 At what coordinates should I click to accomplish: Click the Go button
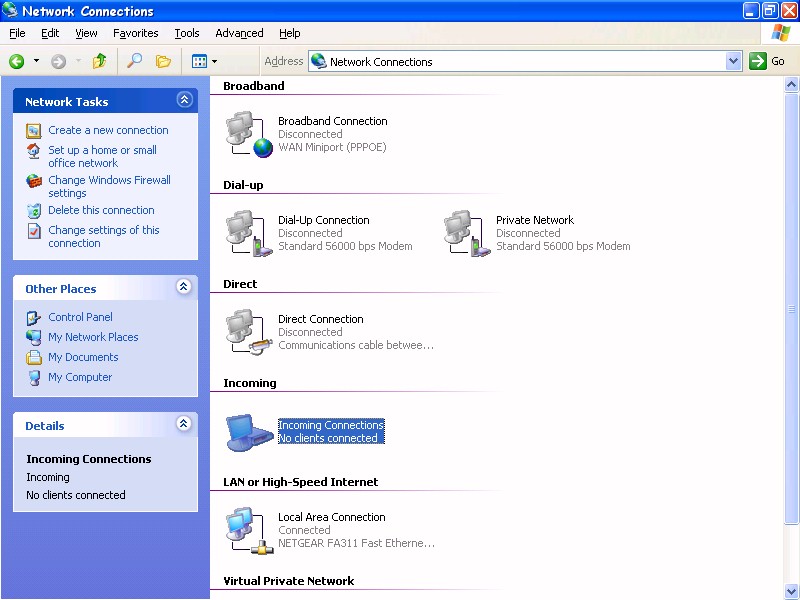coord(767,61)
